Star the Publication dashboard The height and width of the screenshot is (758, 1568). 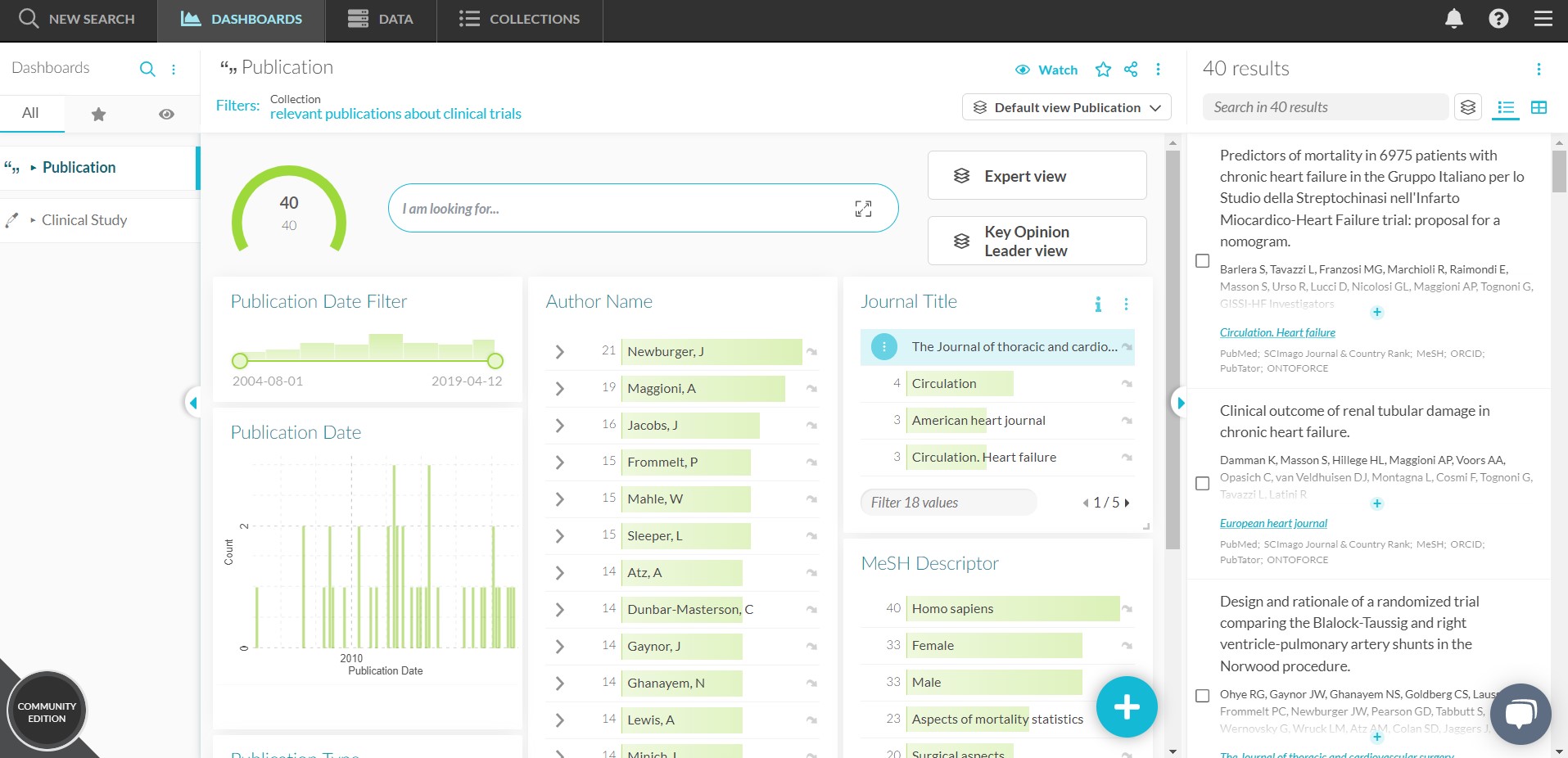(x=1103, y=70)
